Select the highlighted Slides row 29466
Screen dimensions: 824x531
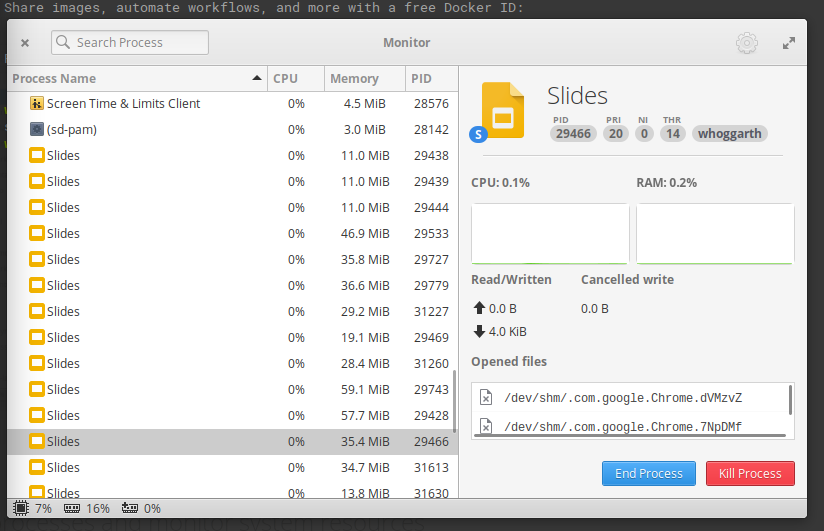click(232, 442)
